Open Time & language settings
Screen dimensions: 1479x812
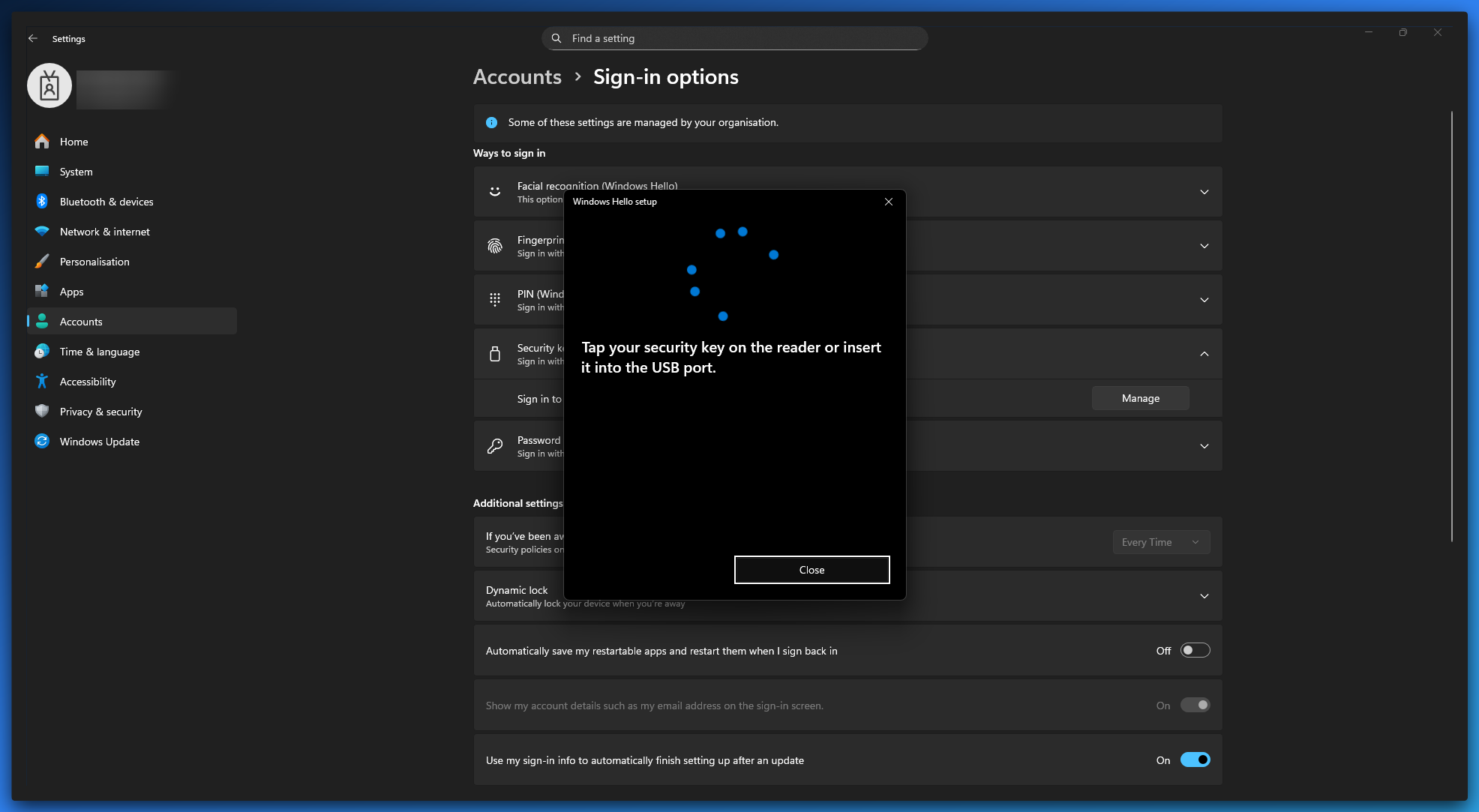[100, 352]
